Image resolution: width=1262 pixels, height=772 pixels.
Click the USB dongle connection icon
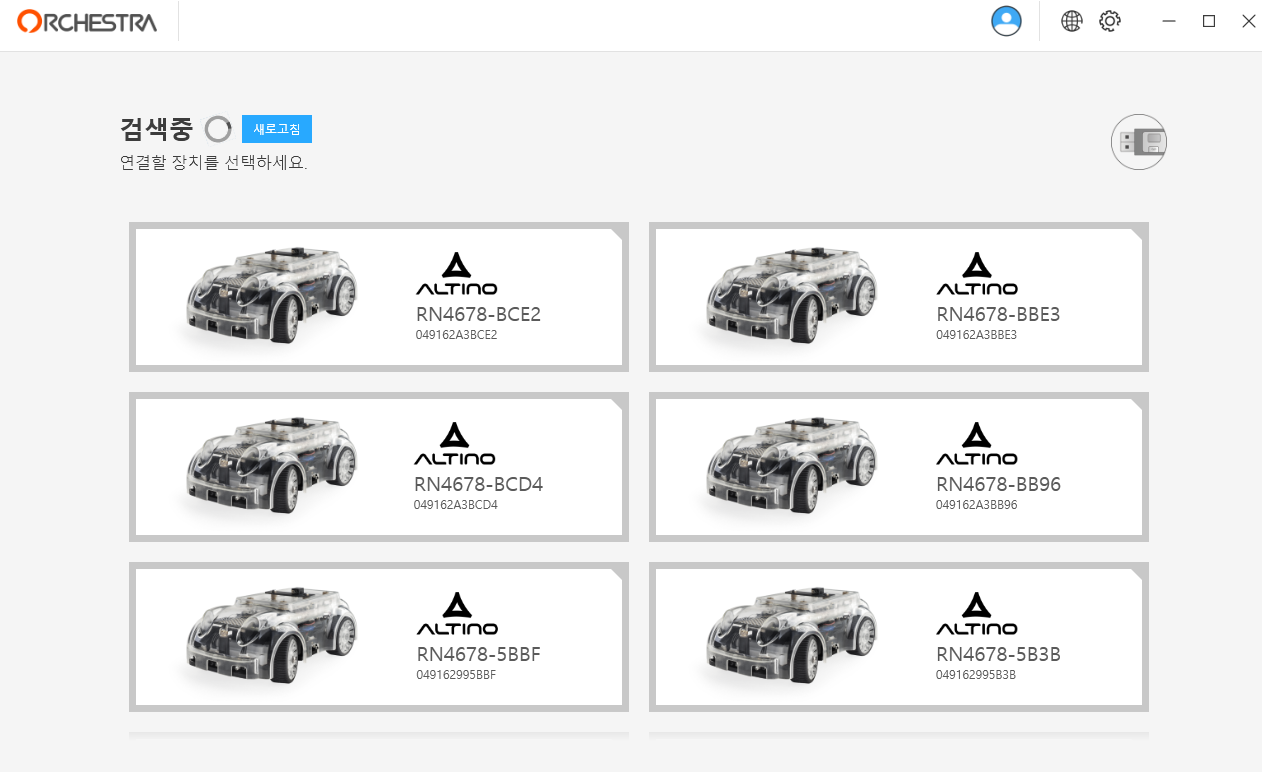pos(1139,142)
